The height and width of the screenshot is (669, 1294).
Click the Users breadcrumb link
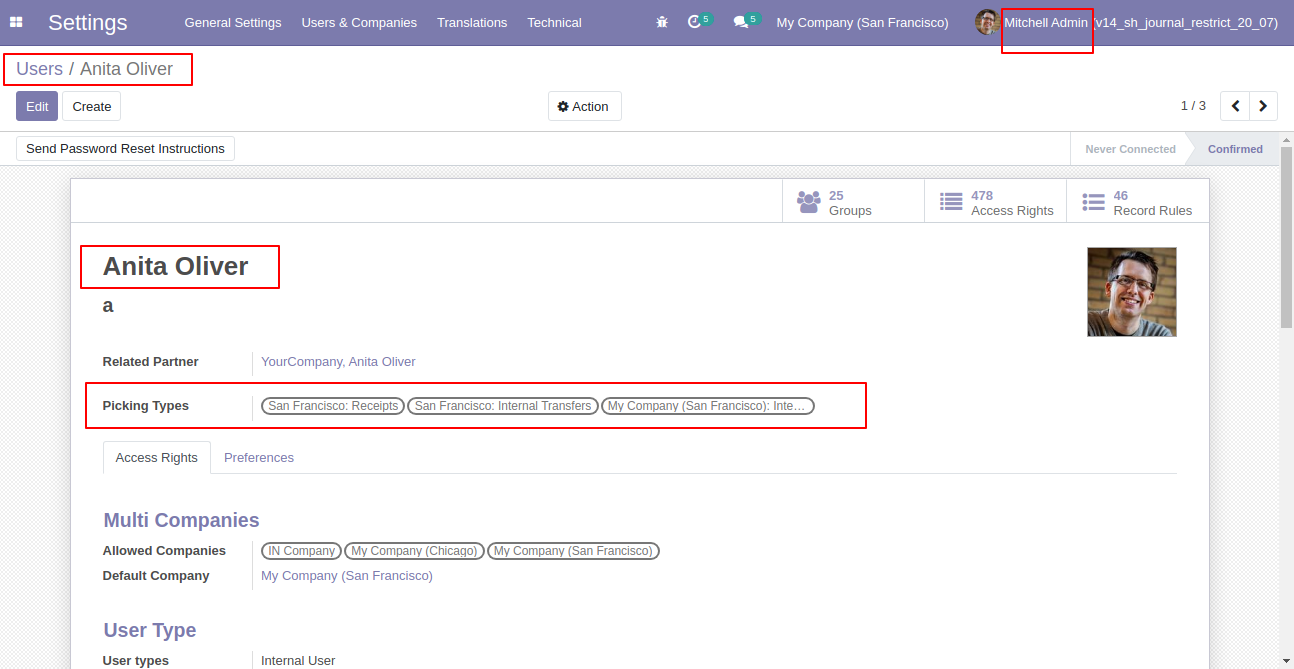point(39,69)
